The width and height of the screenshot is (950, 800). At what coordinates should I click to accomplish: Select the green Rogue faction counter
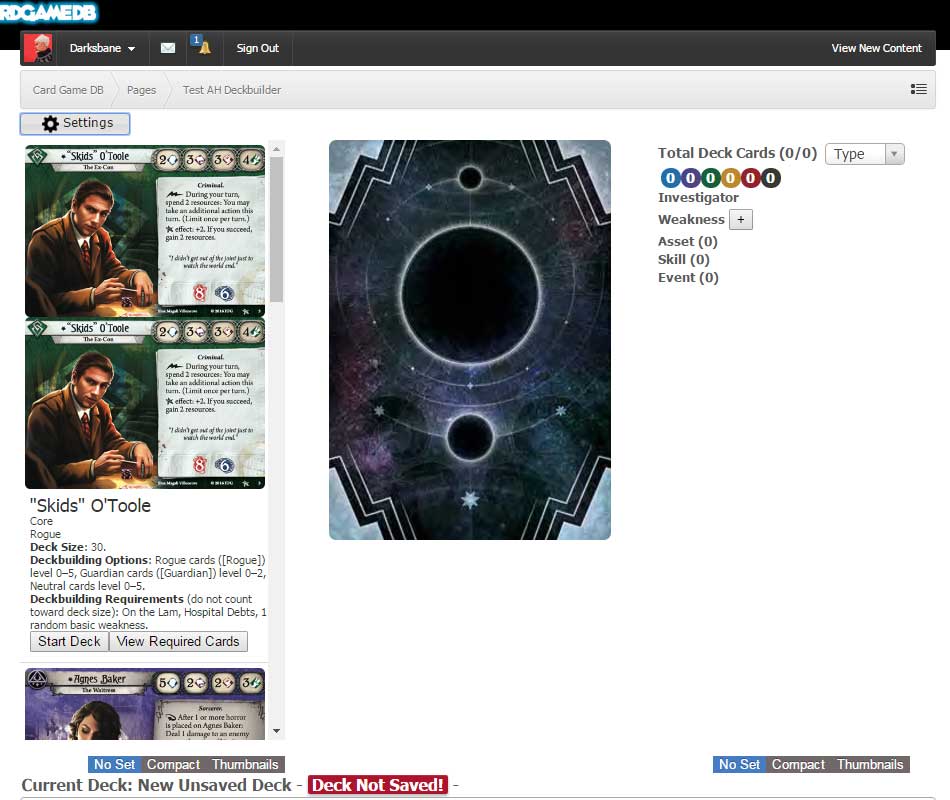tap(710, 178)
